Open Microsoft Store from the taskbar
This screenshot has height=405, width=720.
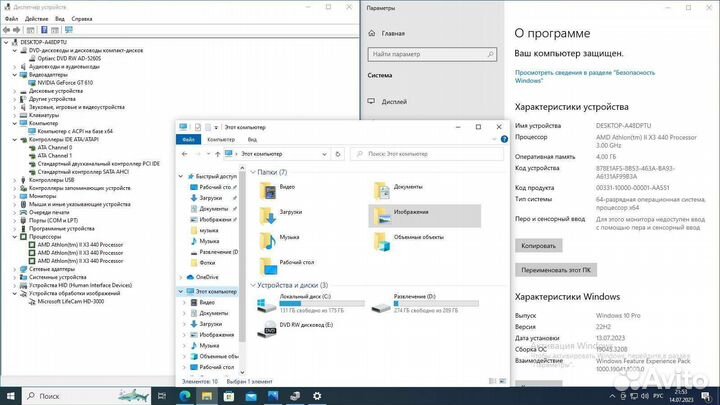[x=229, y=396]
